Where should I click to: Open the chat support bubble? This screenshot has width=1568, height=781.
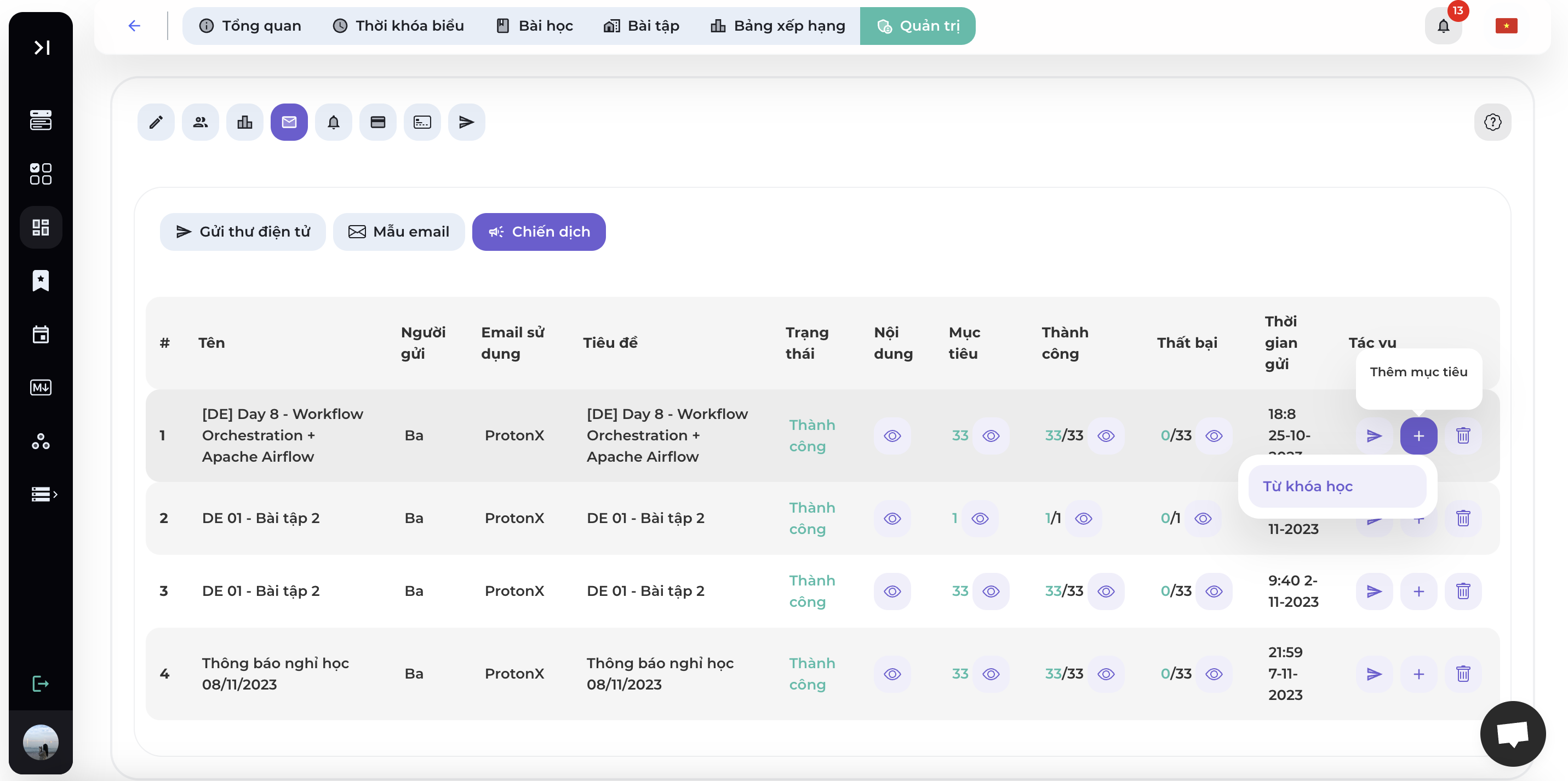tap(1513, 733)
